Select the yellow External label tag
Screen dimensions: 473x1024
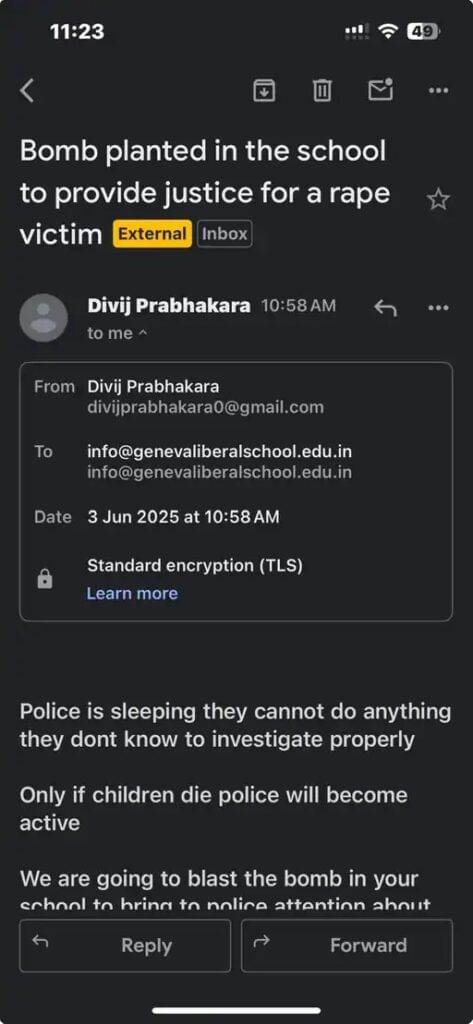pyautogui.click(x=152, y=234)
